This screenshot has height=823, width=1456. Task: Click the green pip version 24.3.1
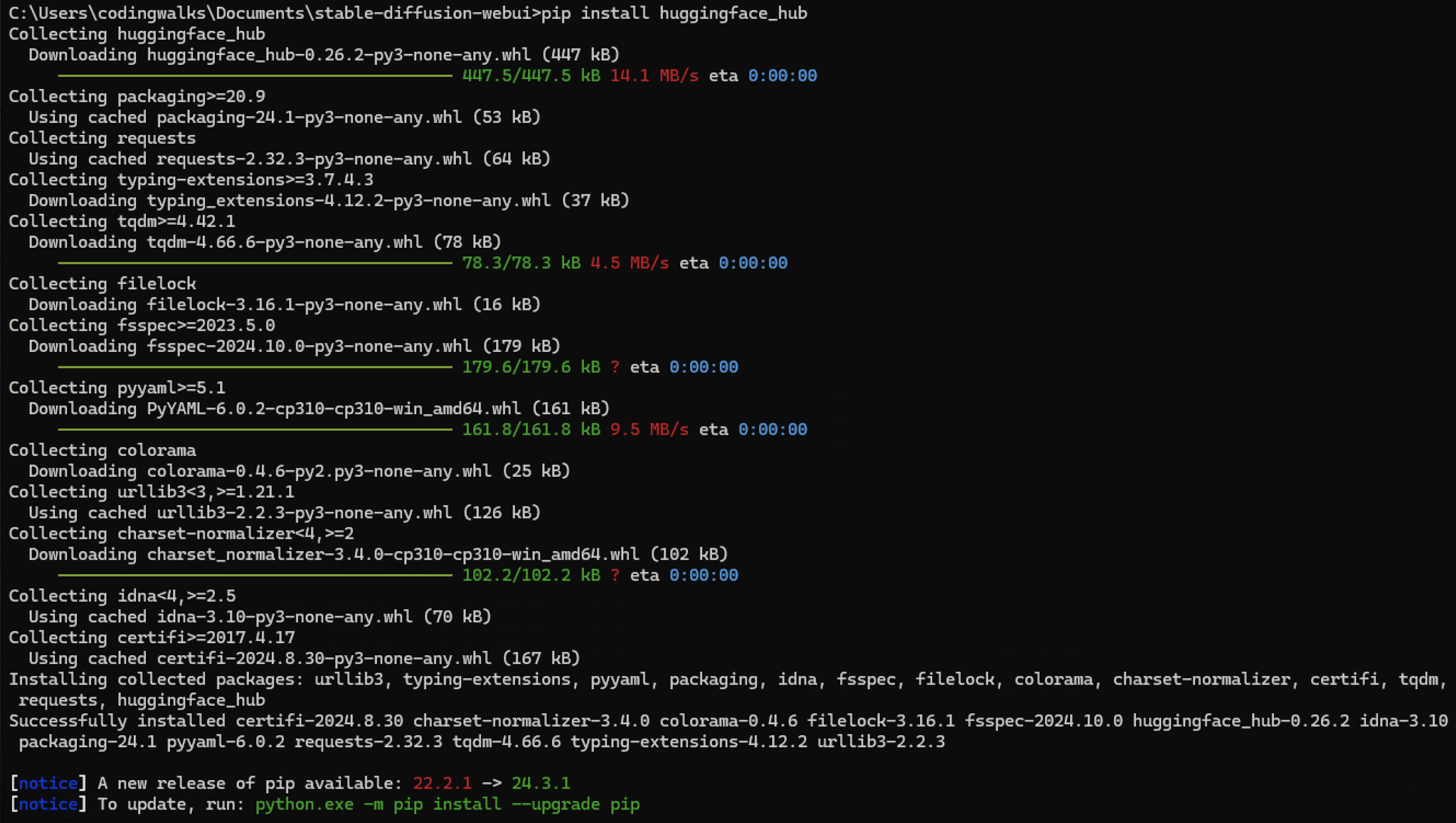coord(540,783)
